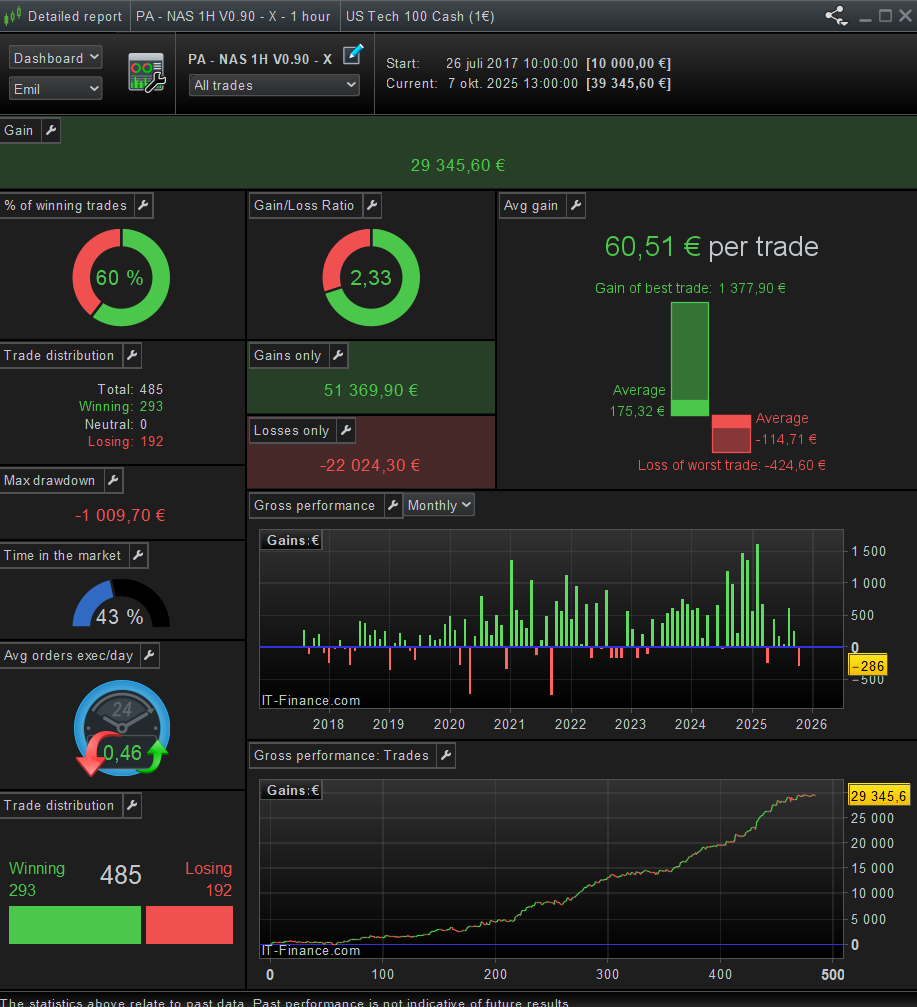
Task: Change the Monthly period dropdown
Action: 439,505
